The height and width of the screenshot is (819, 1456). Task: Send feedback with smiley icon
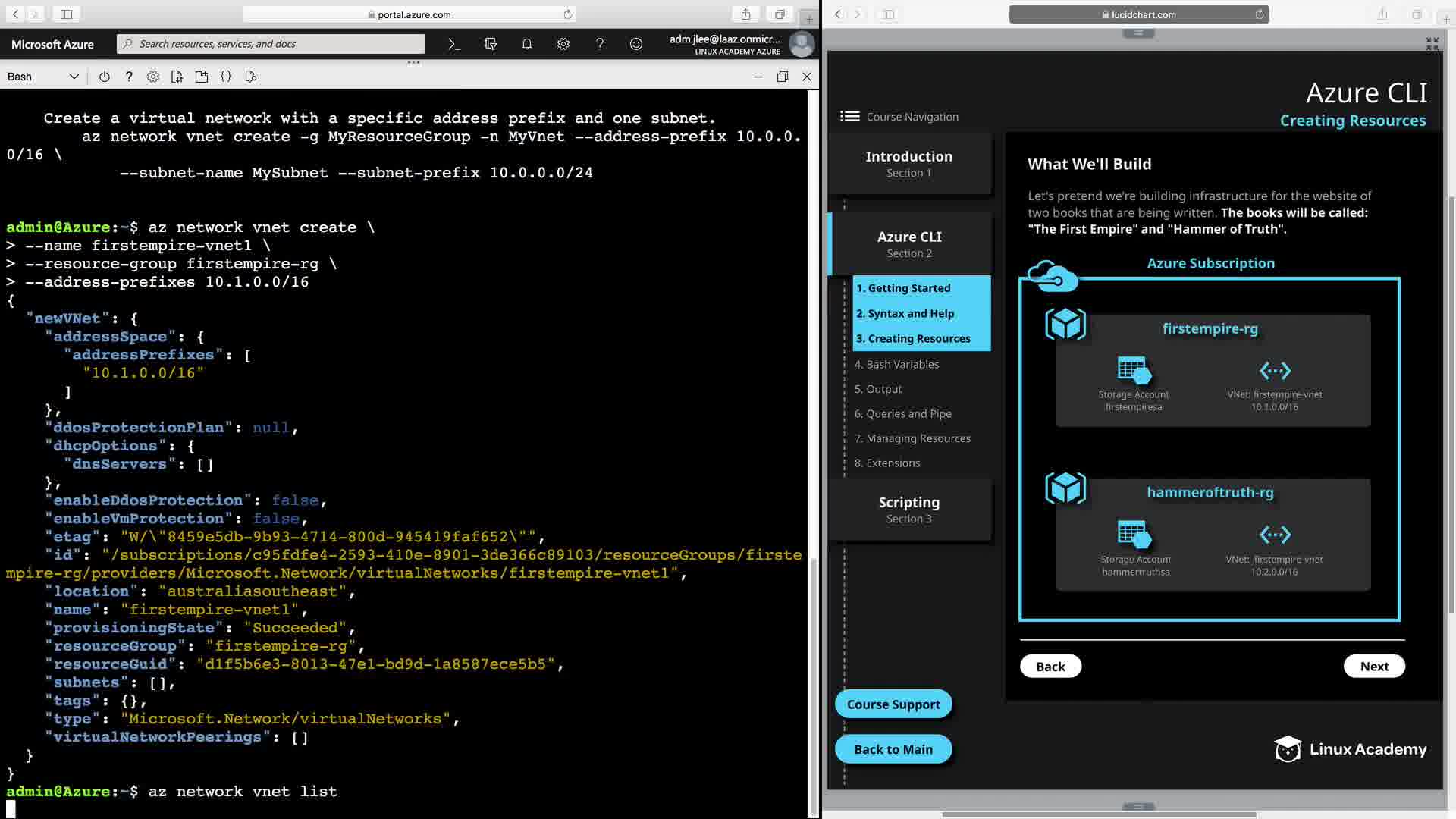[636, 44]
